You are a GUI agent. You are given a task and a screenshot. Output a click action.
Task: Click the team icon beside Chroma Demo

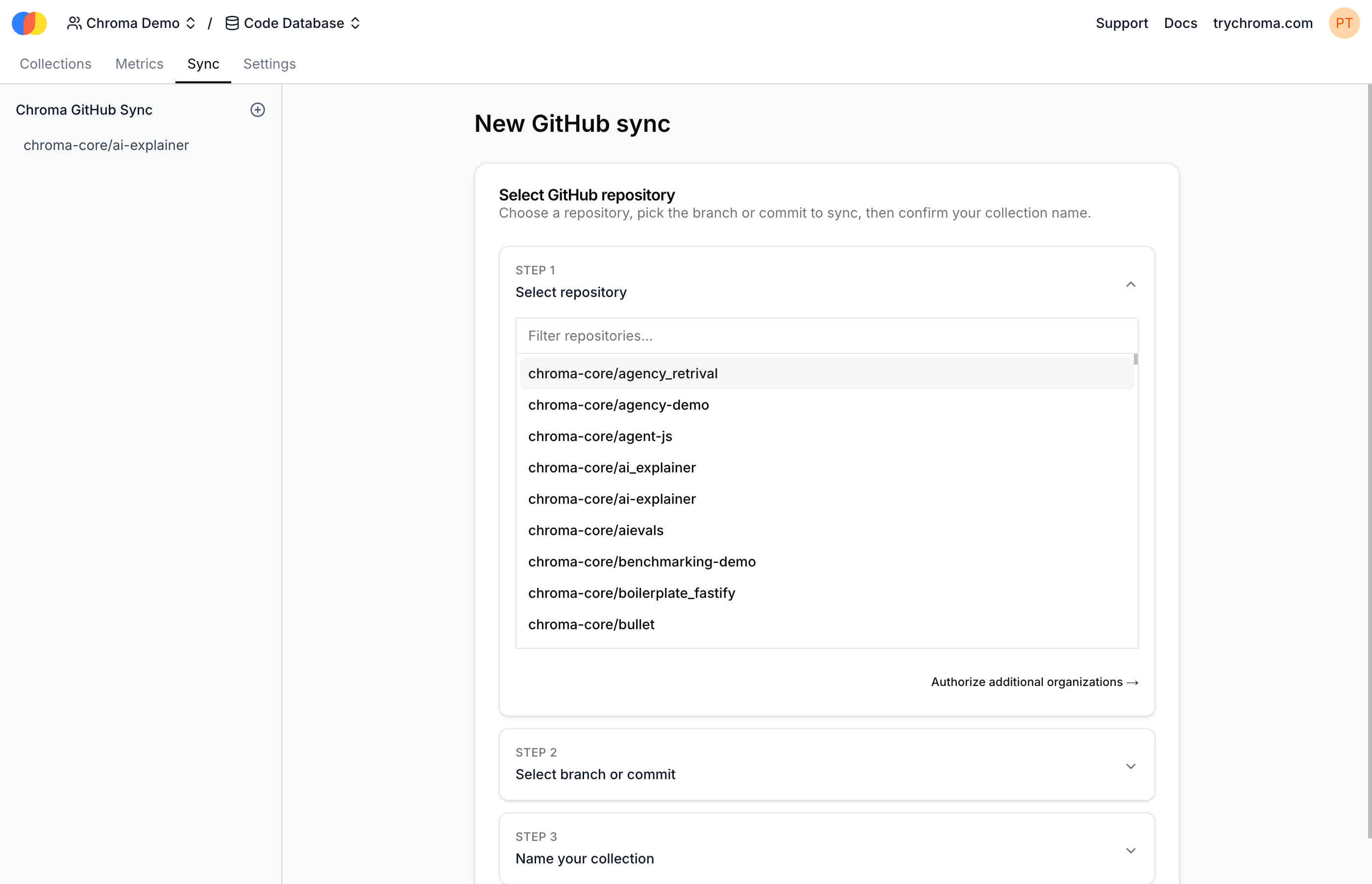pyautogui.click(x=74, y=23)
